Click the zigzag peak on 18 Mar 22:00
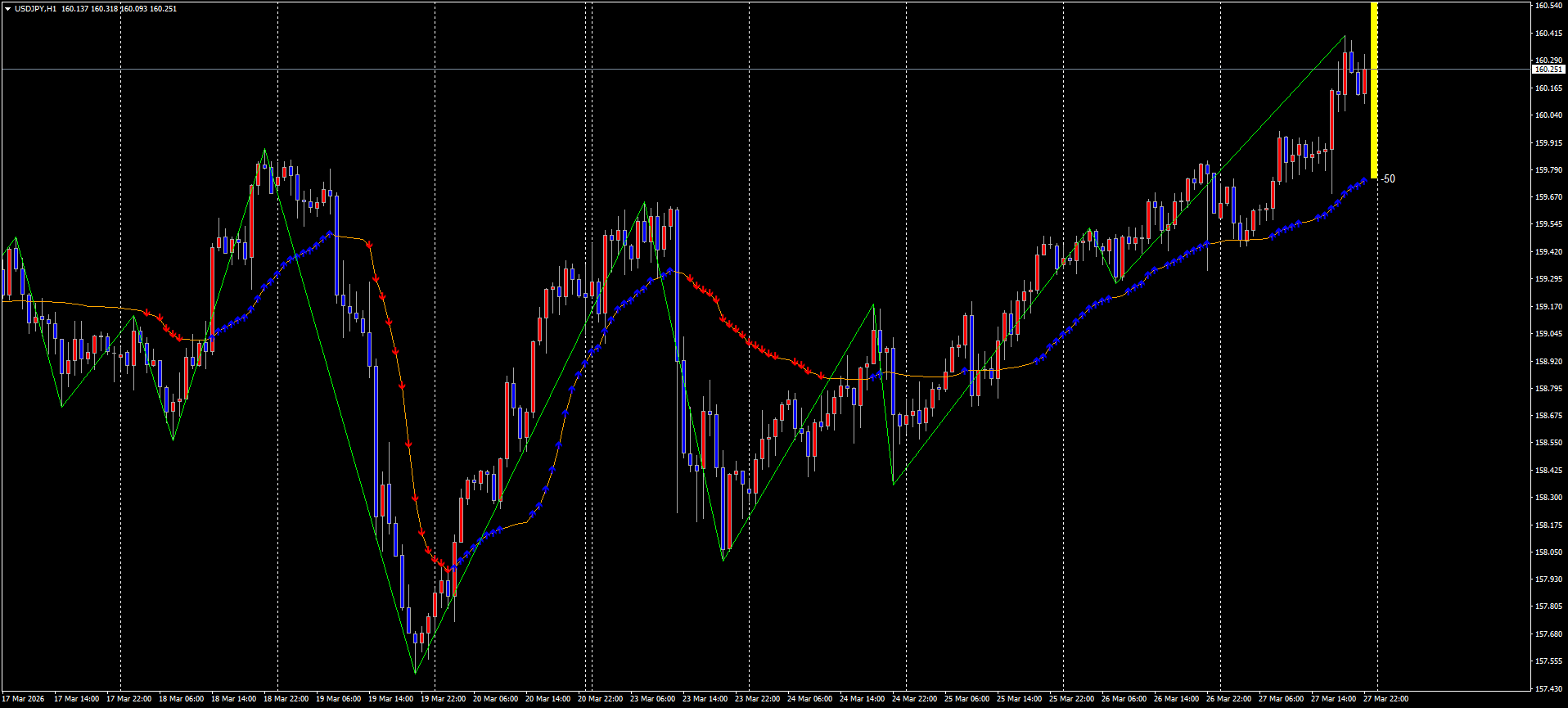 [264, 150]
